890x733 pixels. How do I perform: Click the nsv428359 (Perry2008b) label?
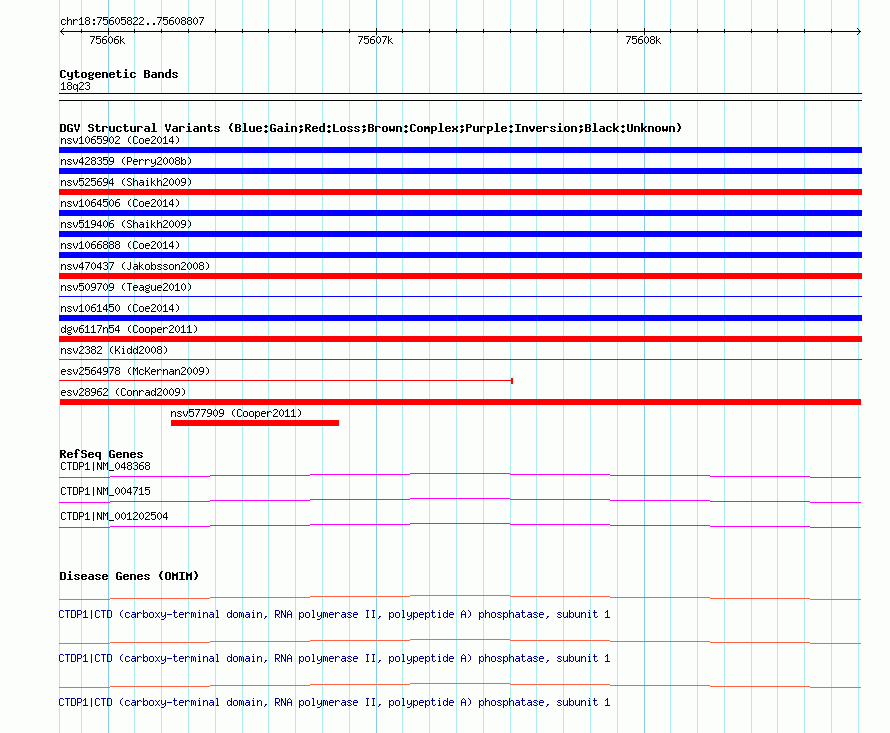[x=126, y=161]
